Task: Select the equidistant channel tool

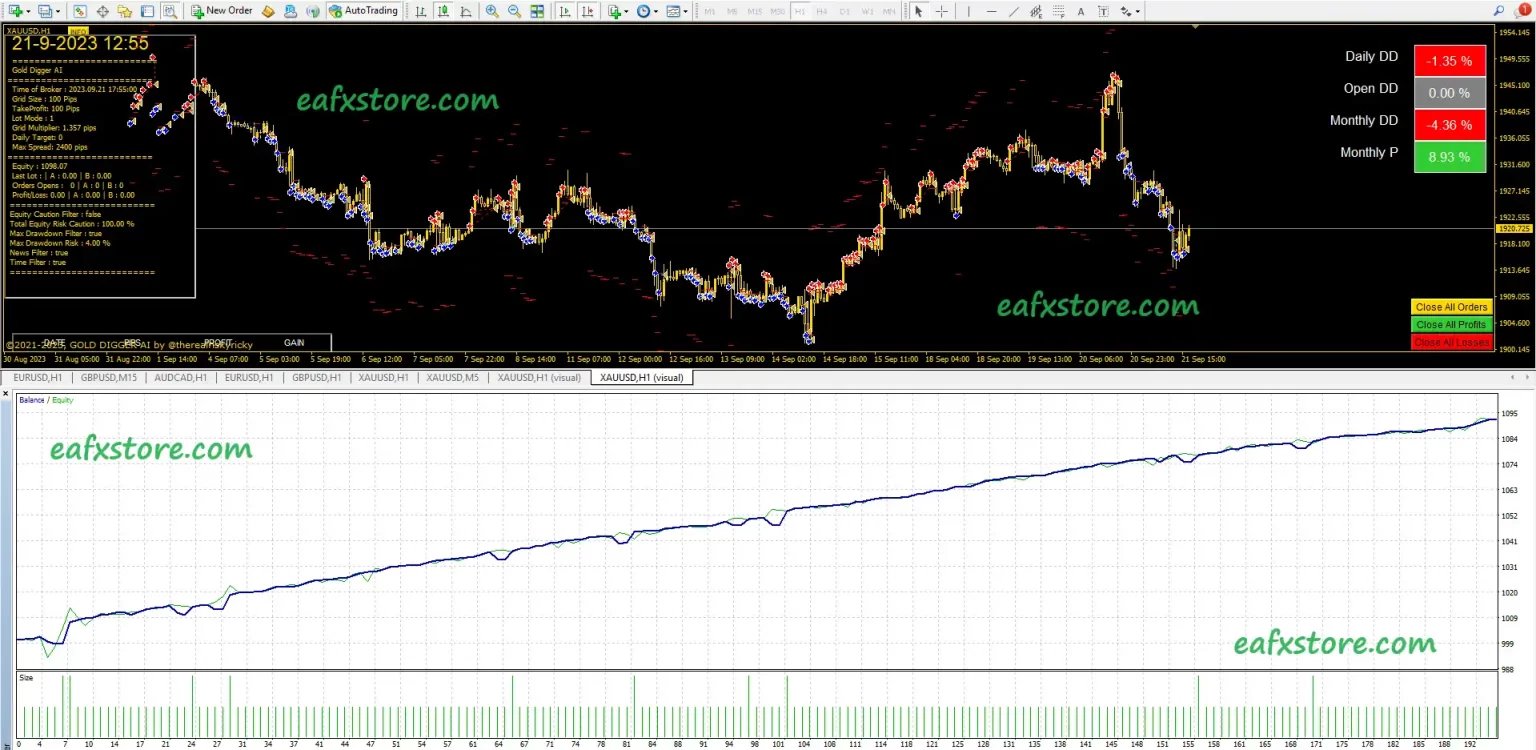Action: tap(1036, 11)
